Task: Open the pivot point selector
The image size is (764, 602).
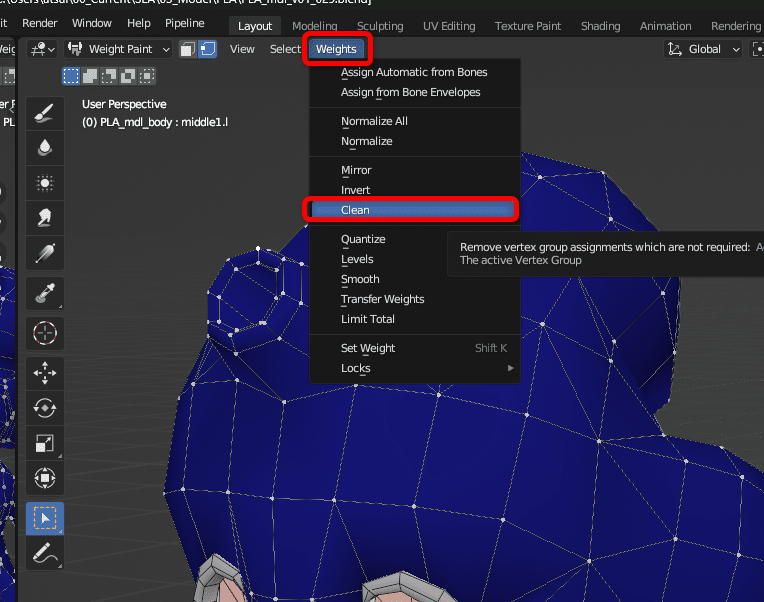Action: [757, 49]
